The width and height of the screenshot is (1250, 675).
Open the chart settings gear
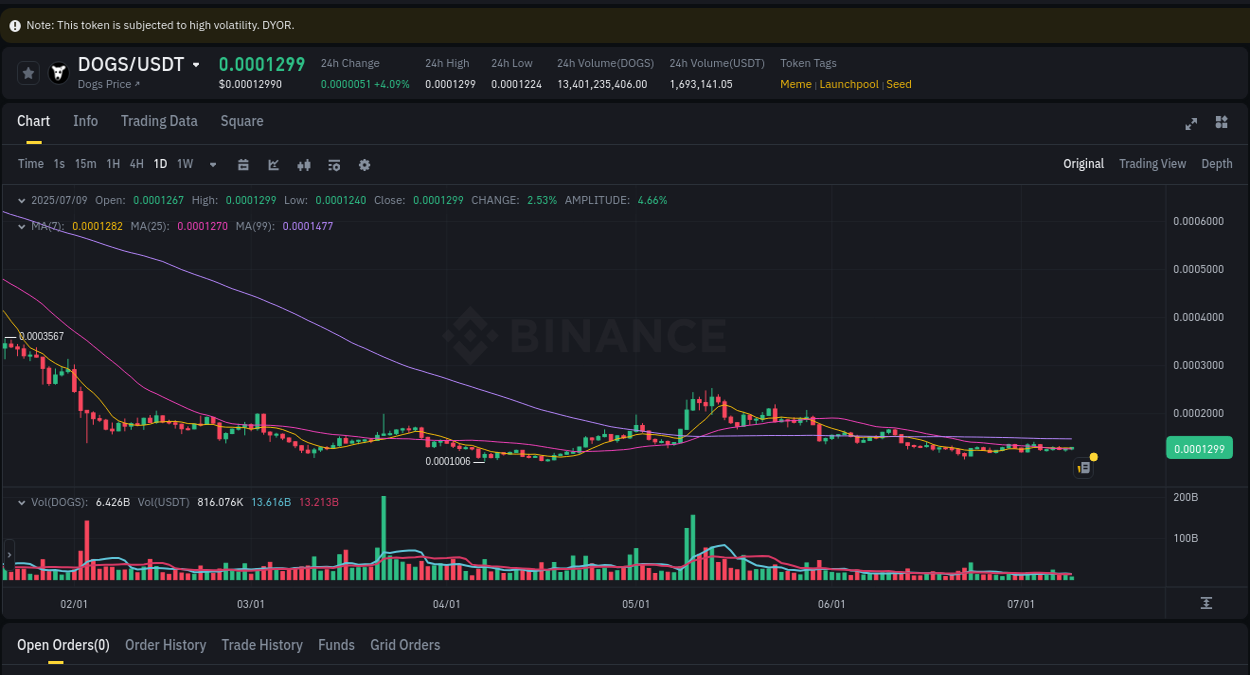(364, 164)
